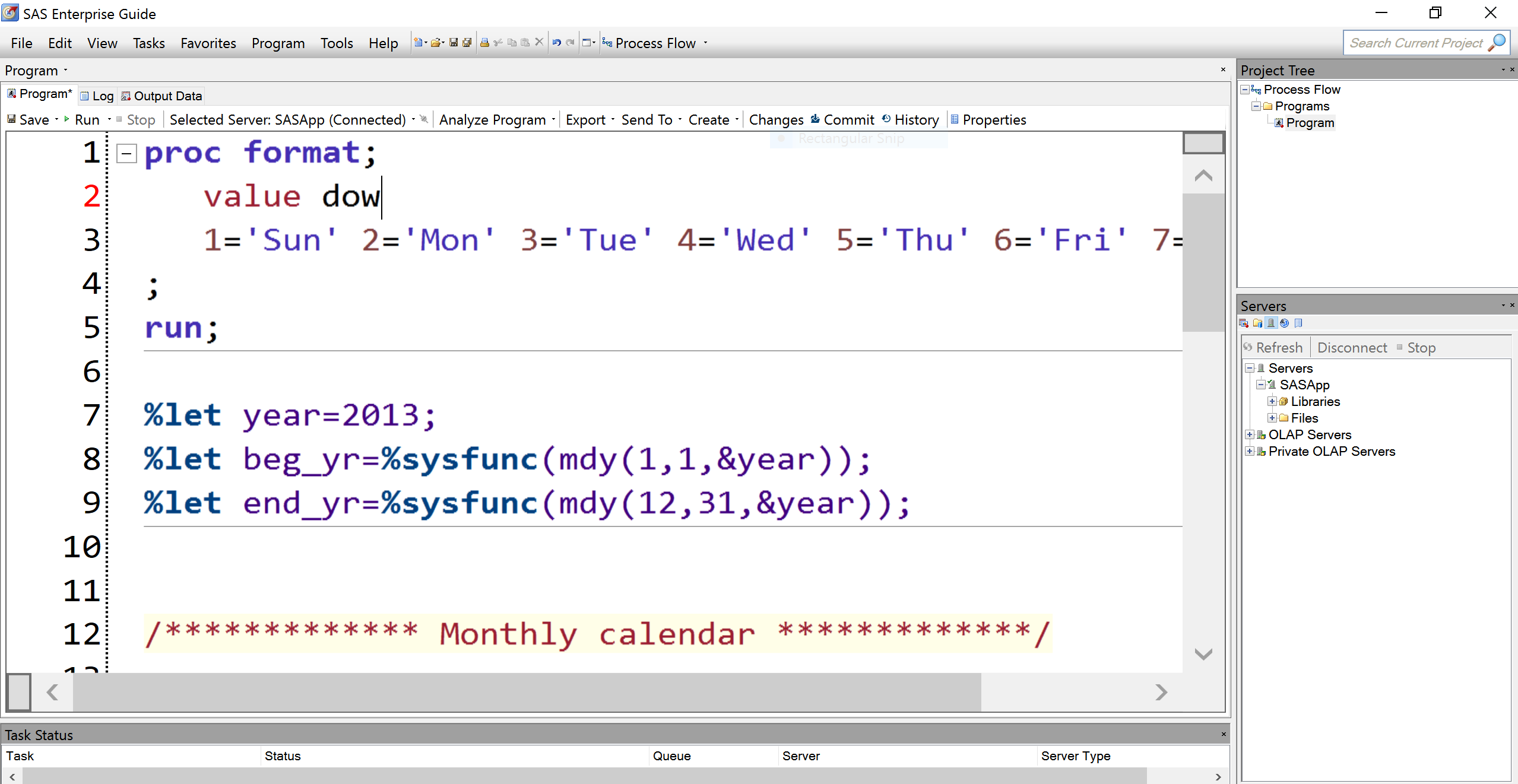Viewport: 1518px width, 784px height.
Task: Expand the OLAP Servers node
Action: click(x=1249, y=434)
